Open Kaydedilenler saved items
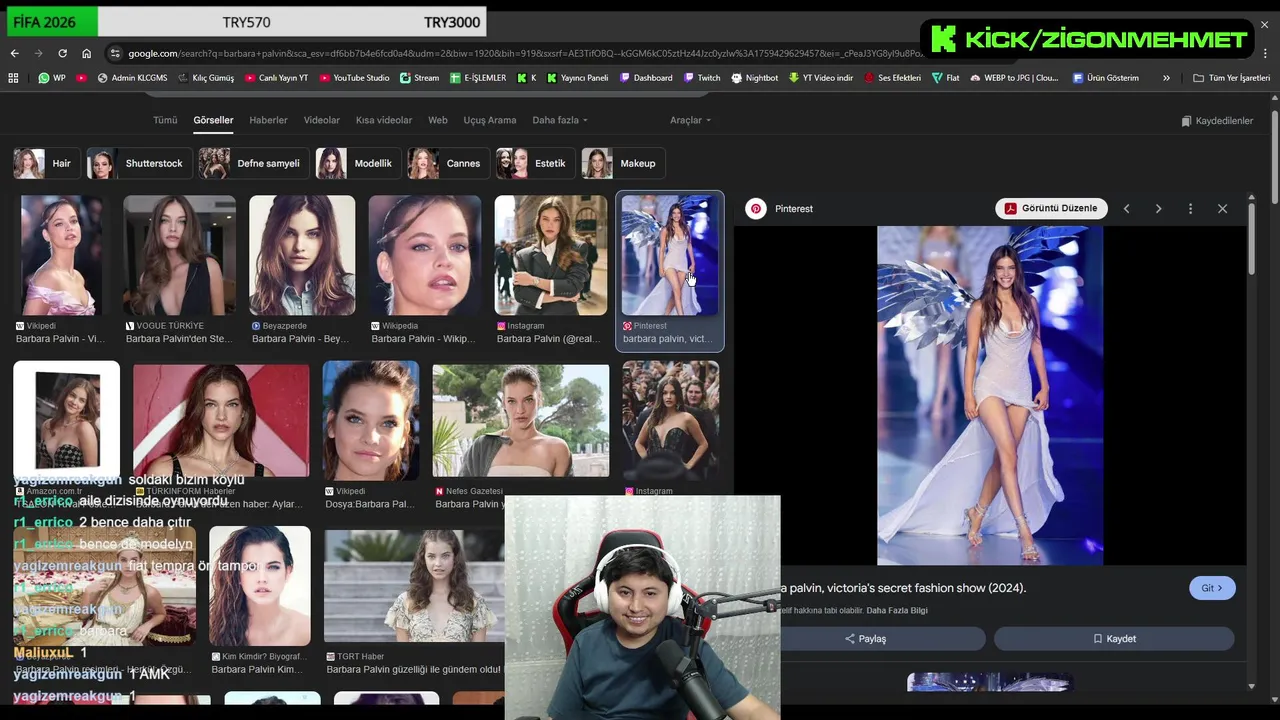This screenshot has width=1280, height=720. point(1217,121)
